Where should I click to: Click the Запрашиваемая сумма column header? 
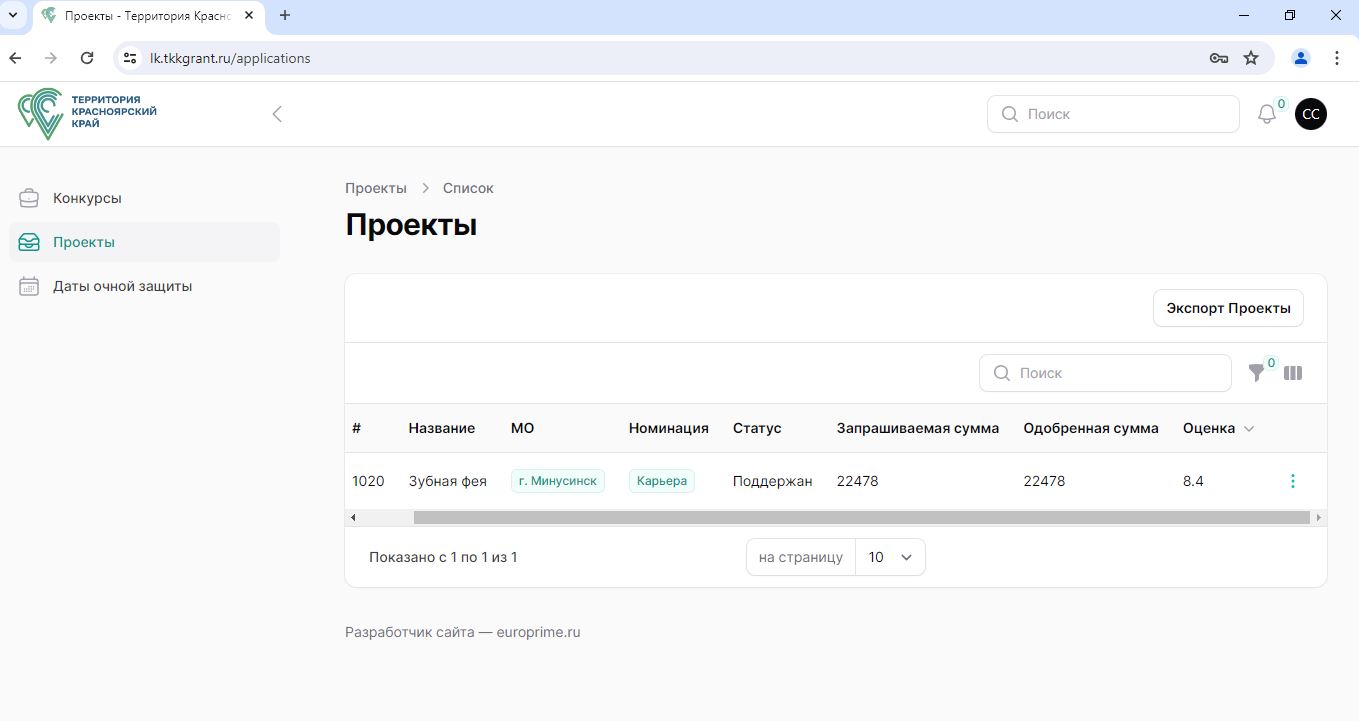click(918, 428)
